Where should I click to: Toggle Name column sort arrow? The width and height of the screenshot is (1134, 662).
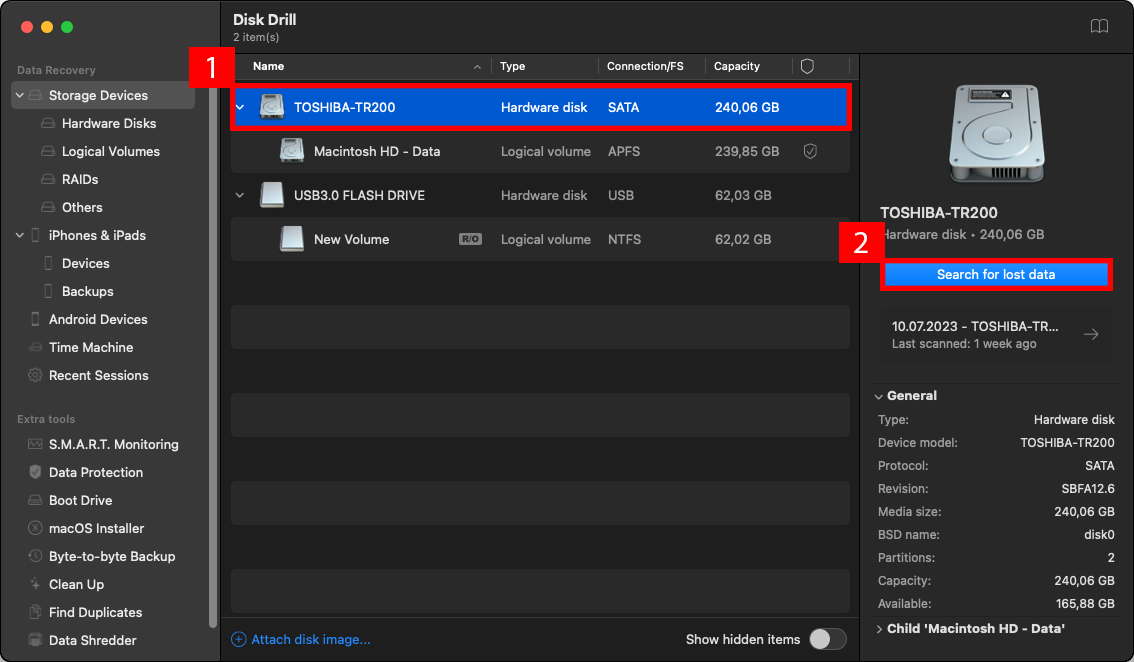click(x=477, y=67)
